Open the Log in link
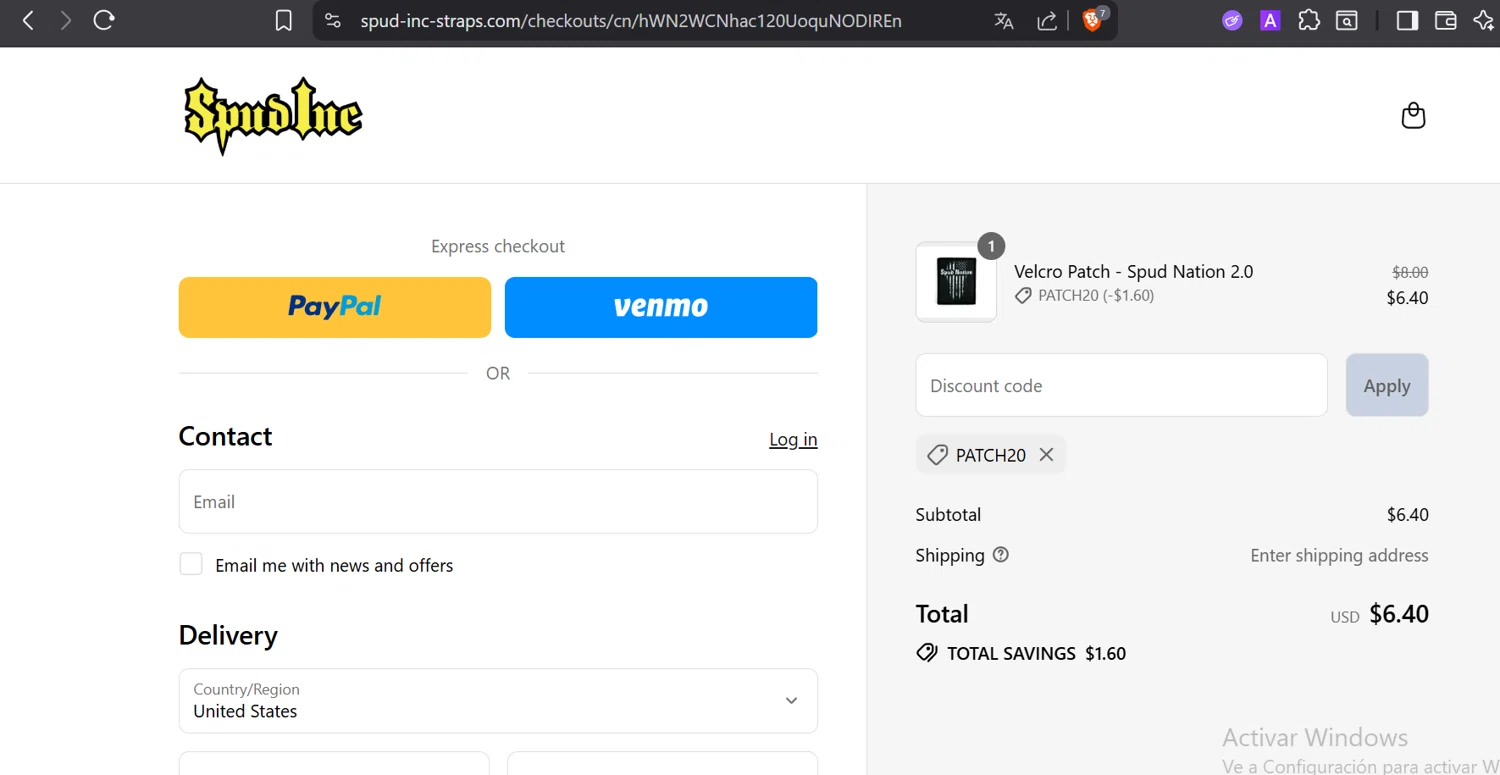The height and width of the screenshot is (775, 1500). click(x=793, y=439)
